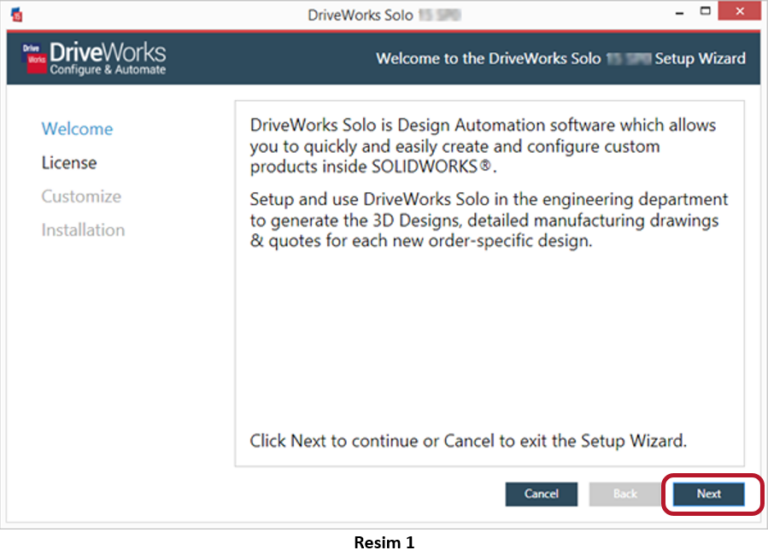Viewport: 768px width, 556px height.
Task: Click the 'Configure & Automate' tagline
Action: point(108,70)
